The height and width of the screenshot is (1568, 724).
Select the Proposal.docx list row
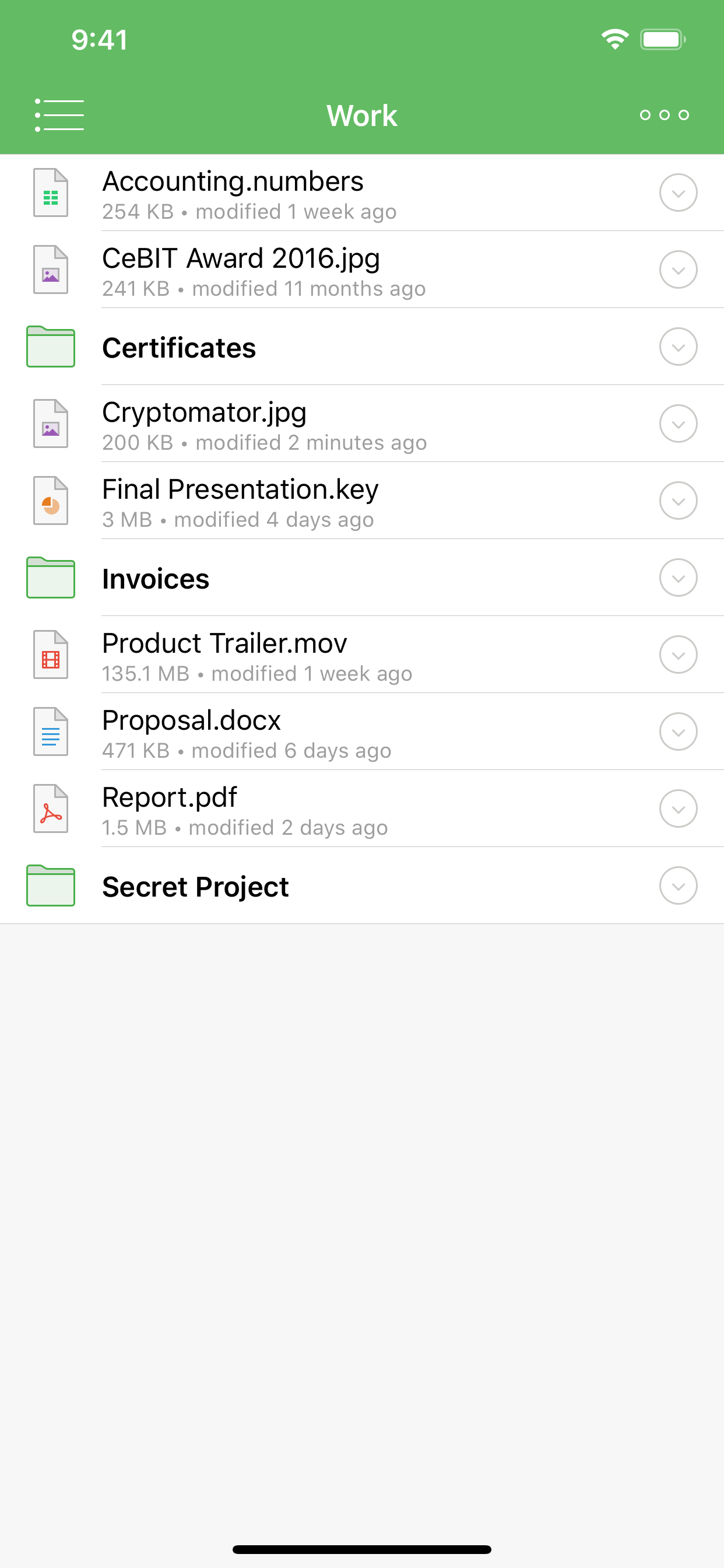pos(304,731)
